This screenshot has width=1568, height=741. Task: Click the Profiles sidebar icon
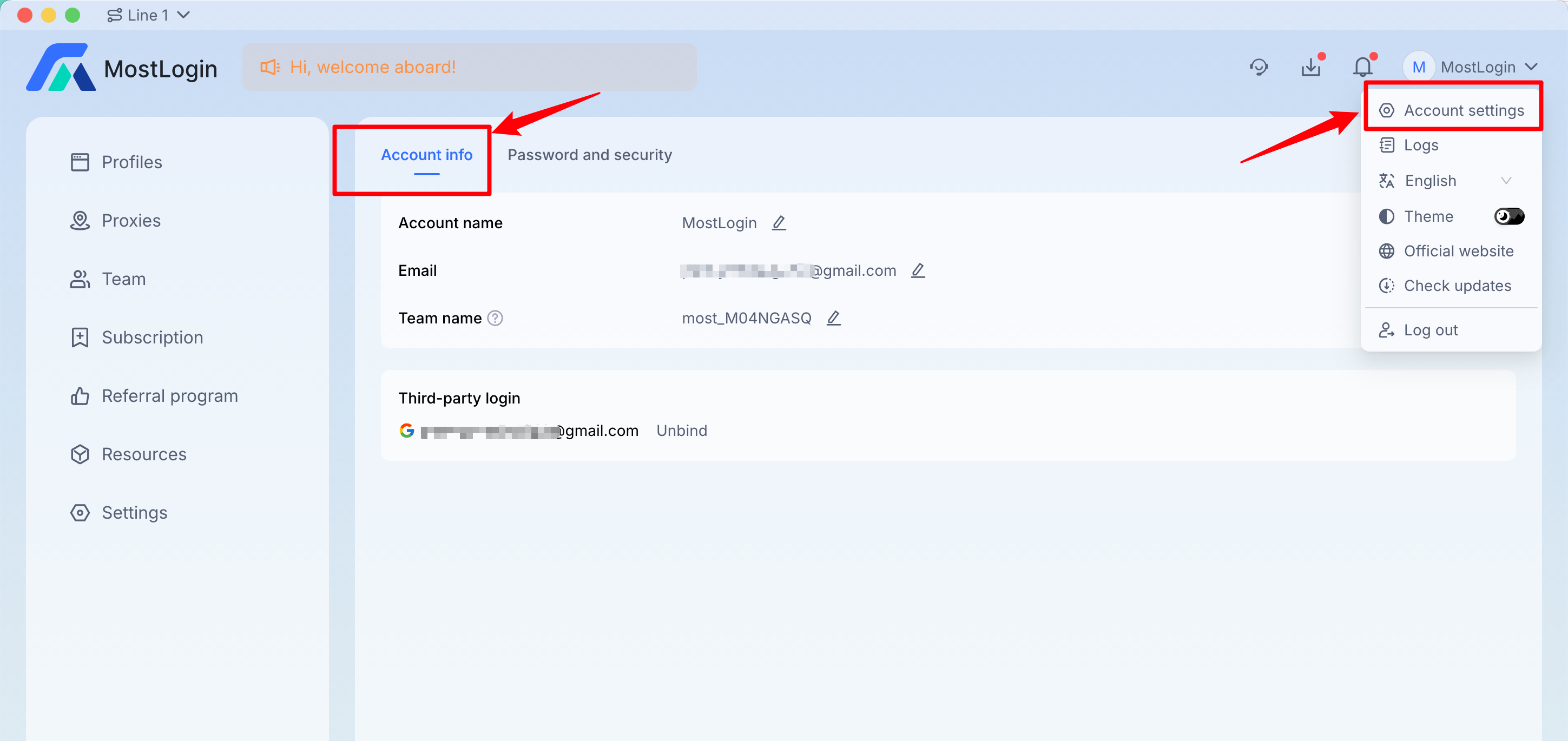coord(80,162)
